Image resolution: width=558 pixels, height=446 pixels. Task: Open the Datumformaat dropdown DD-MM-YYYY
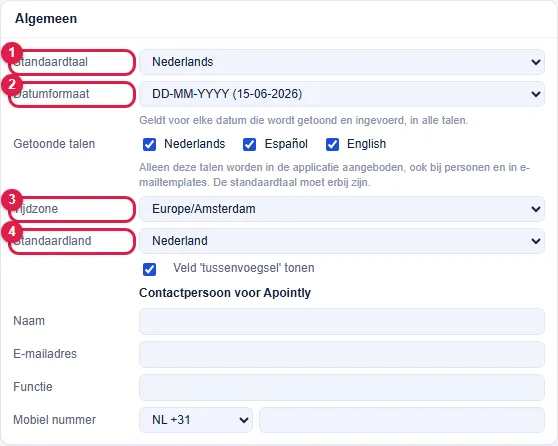(342, 94)
